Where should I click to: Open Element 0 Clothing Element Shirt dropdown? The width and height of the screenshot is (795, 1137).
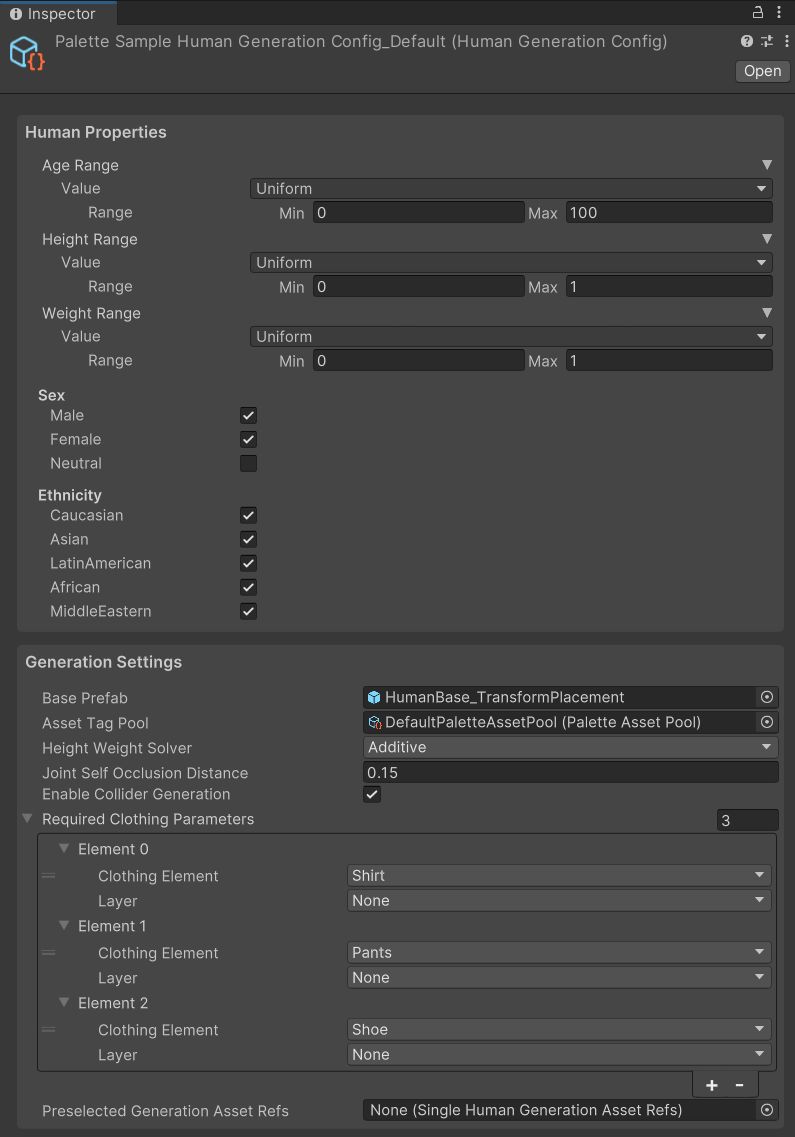click(559, 876)
